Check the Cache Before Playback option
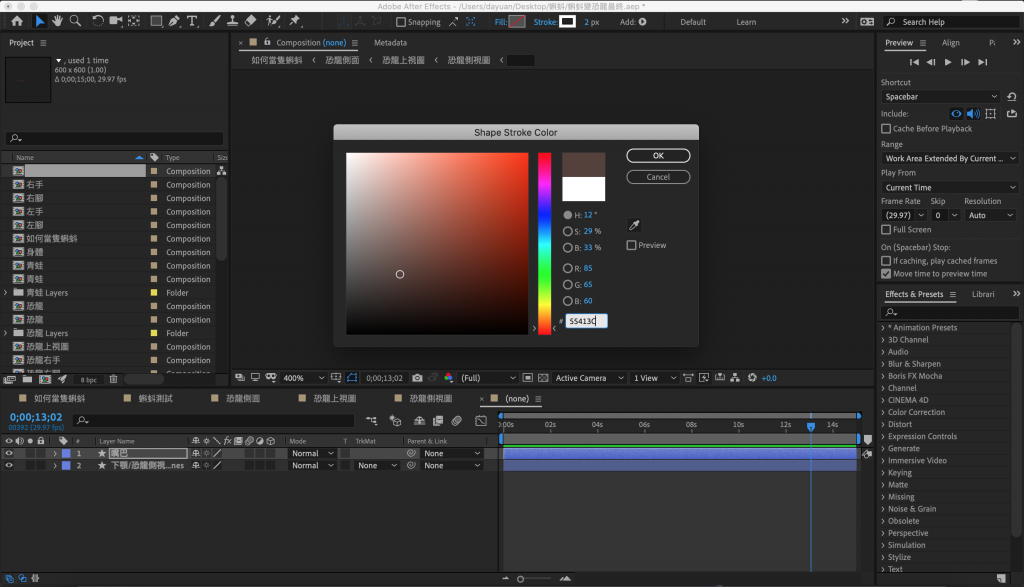This screenshot has width=1024, height=587. 886,129
